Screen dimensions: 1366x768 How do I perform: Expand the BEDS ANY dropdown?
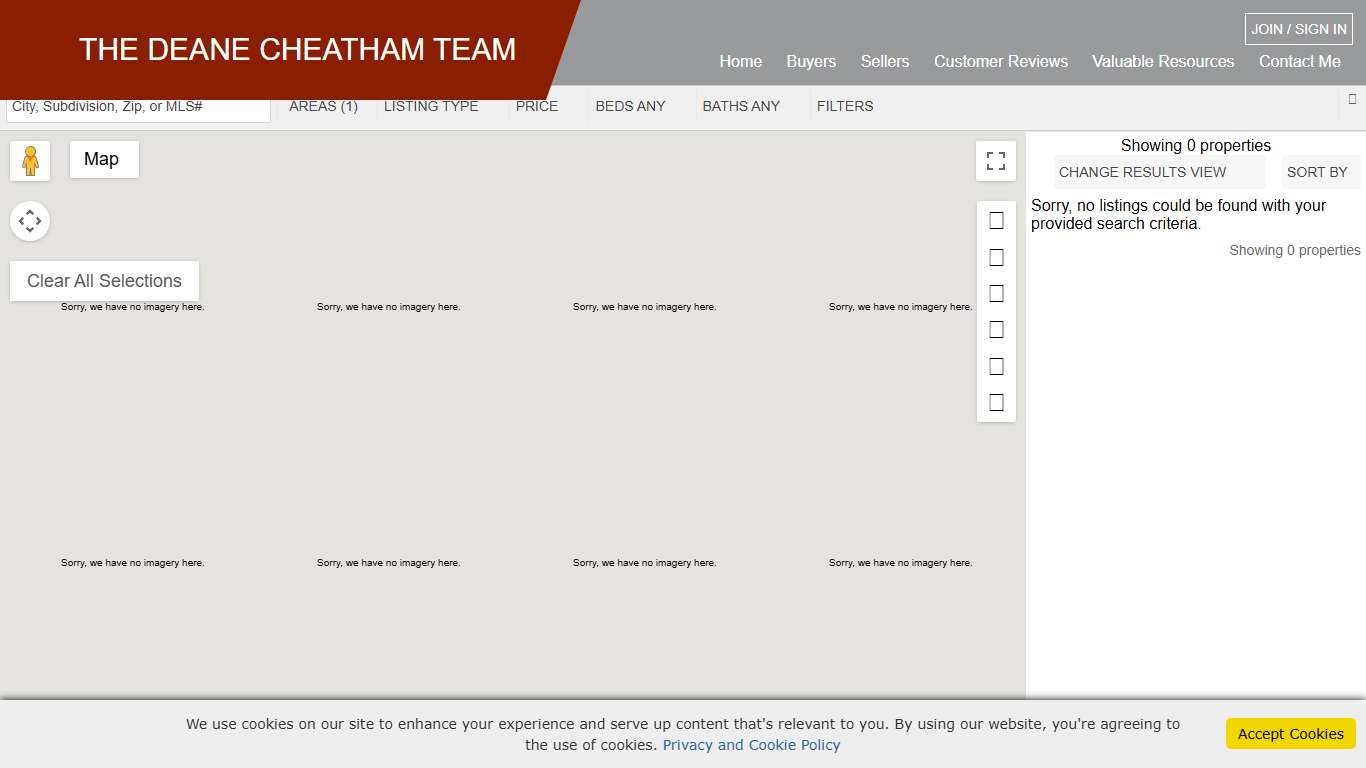coord(630,106)
